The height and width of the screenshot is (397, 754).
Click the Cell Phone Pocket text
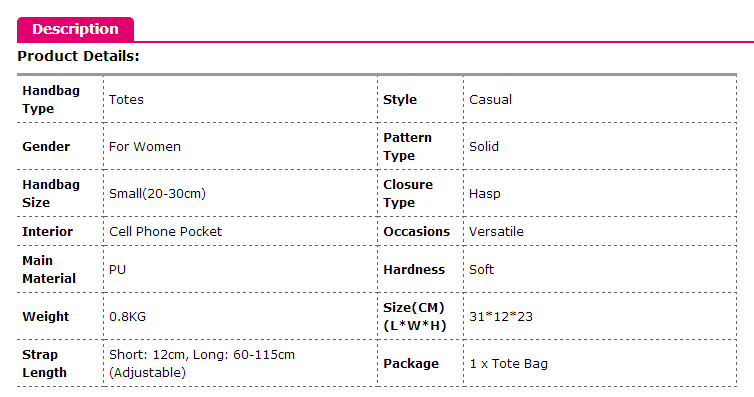165,232
